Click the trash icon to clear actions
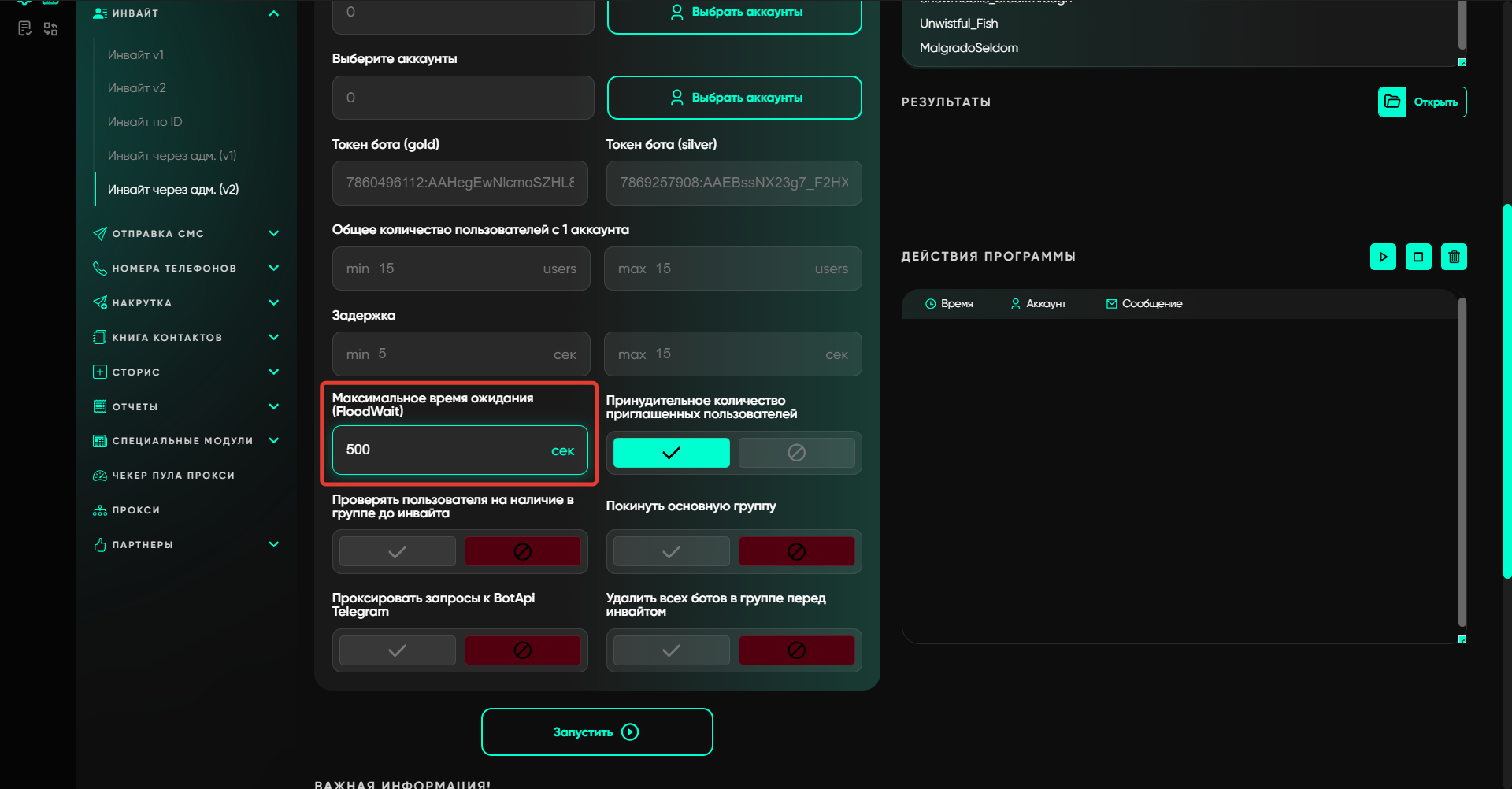Viewport: 1512px width, 789px height. coord(1454,257)
